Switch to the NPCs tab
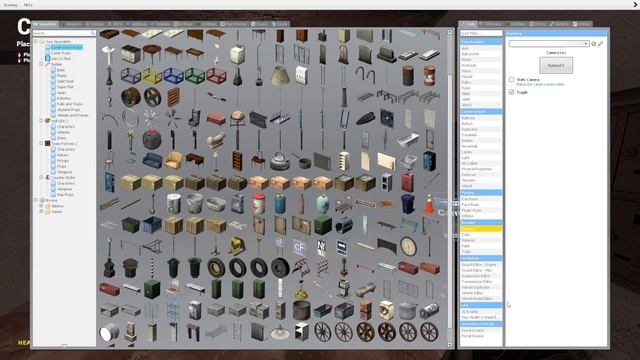 (x=115, y=24)
